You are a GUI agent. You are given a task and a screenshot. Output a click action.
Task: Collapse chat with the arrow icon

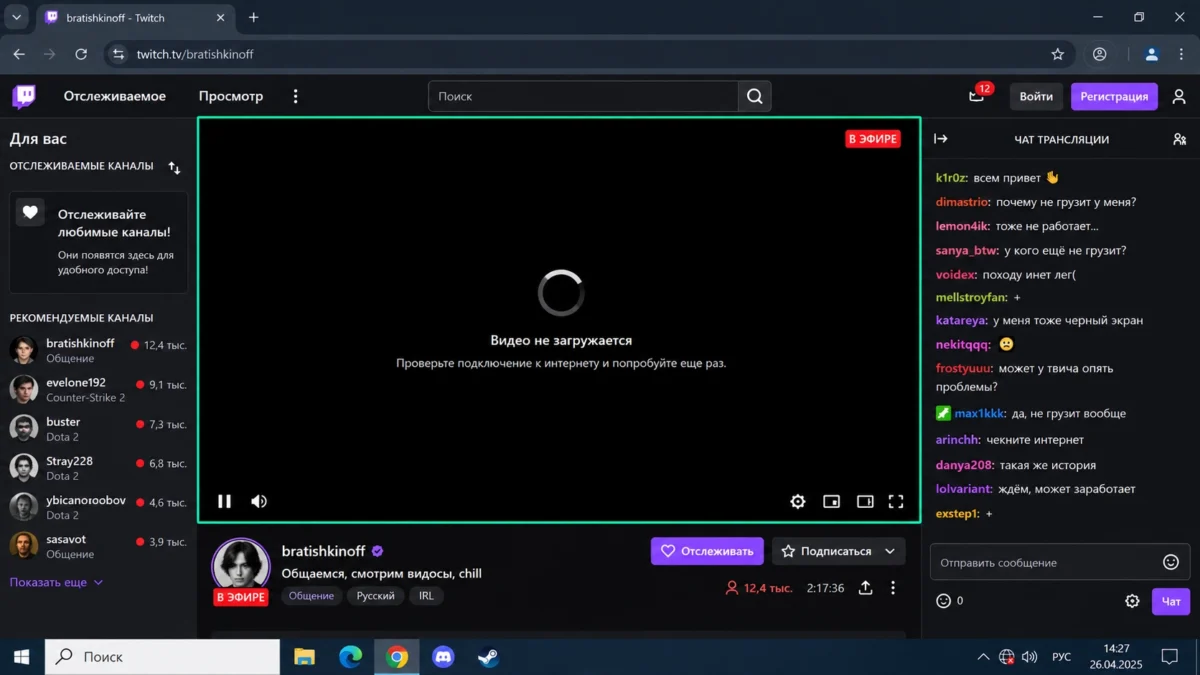tap(940, 139)
